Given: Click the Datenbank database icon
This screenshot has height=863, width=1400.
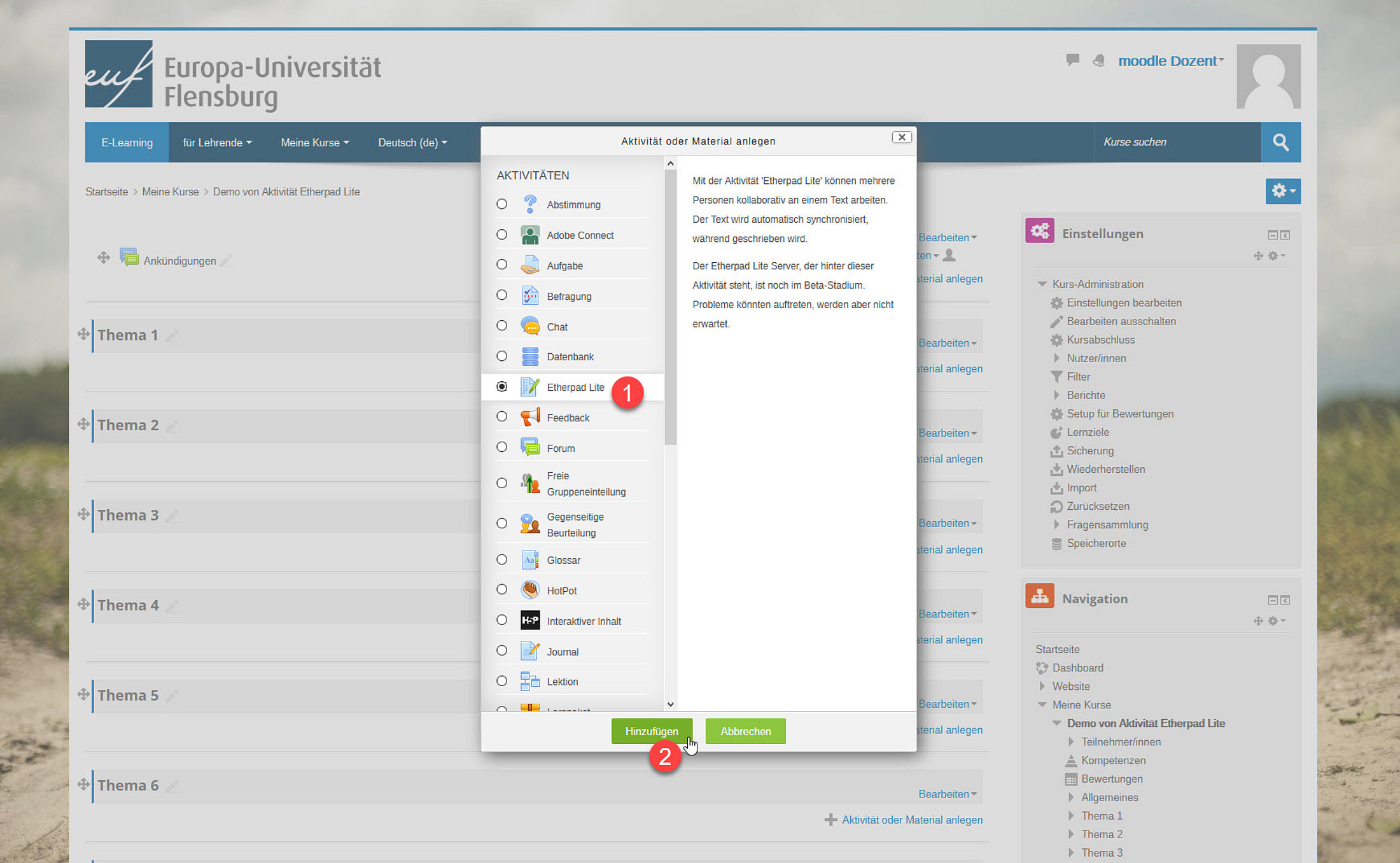Looking at the screenshot, I should [x=529, y=356].
